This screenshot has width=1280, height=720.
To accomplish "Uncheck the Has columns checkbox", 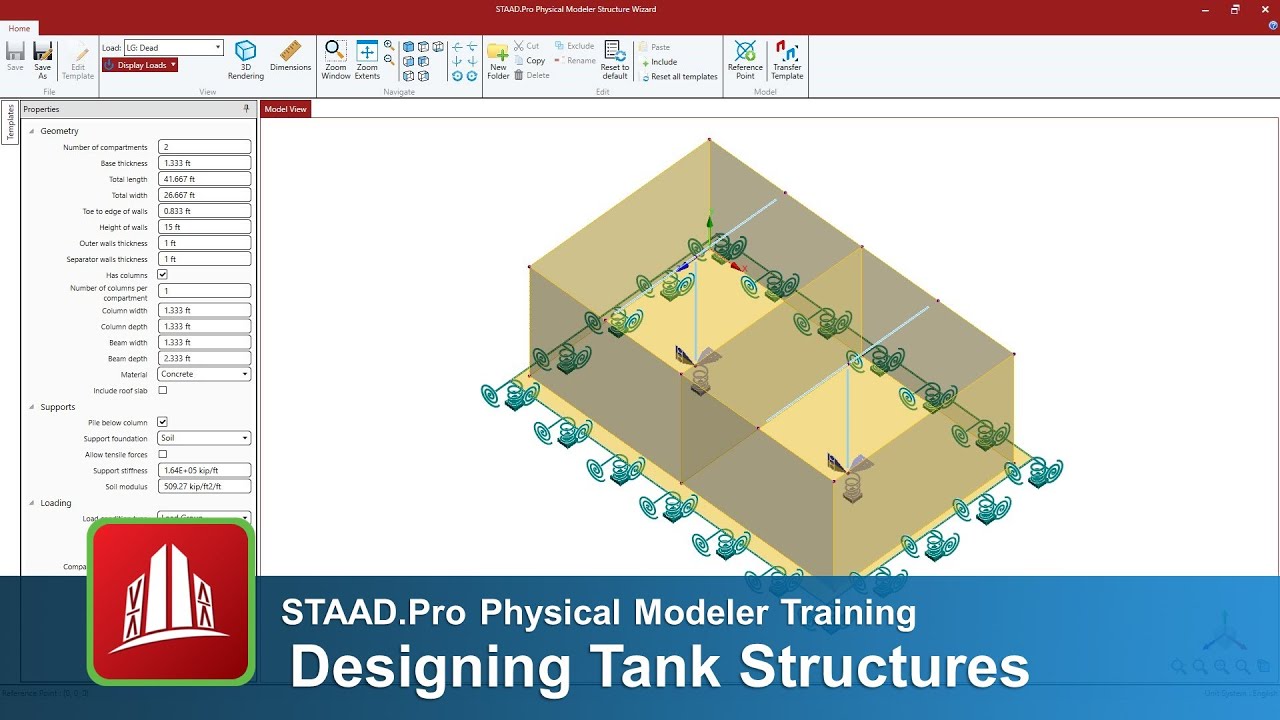I will [x=163, y=275].
